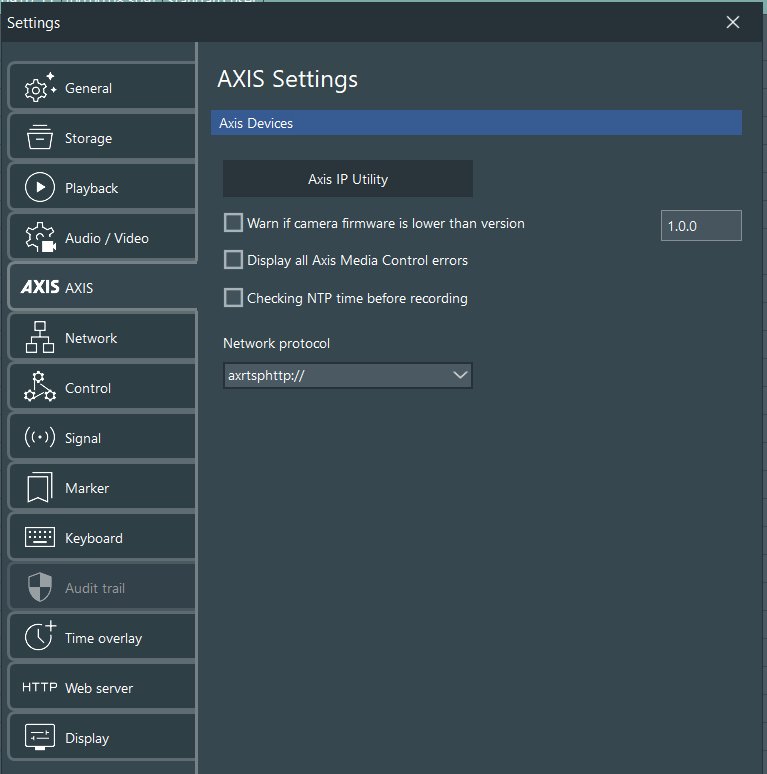Check Checking NTP time before recording
The image size is (767, 774).
click(233, 298)
